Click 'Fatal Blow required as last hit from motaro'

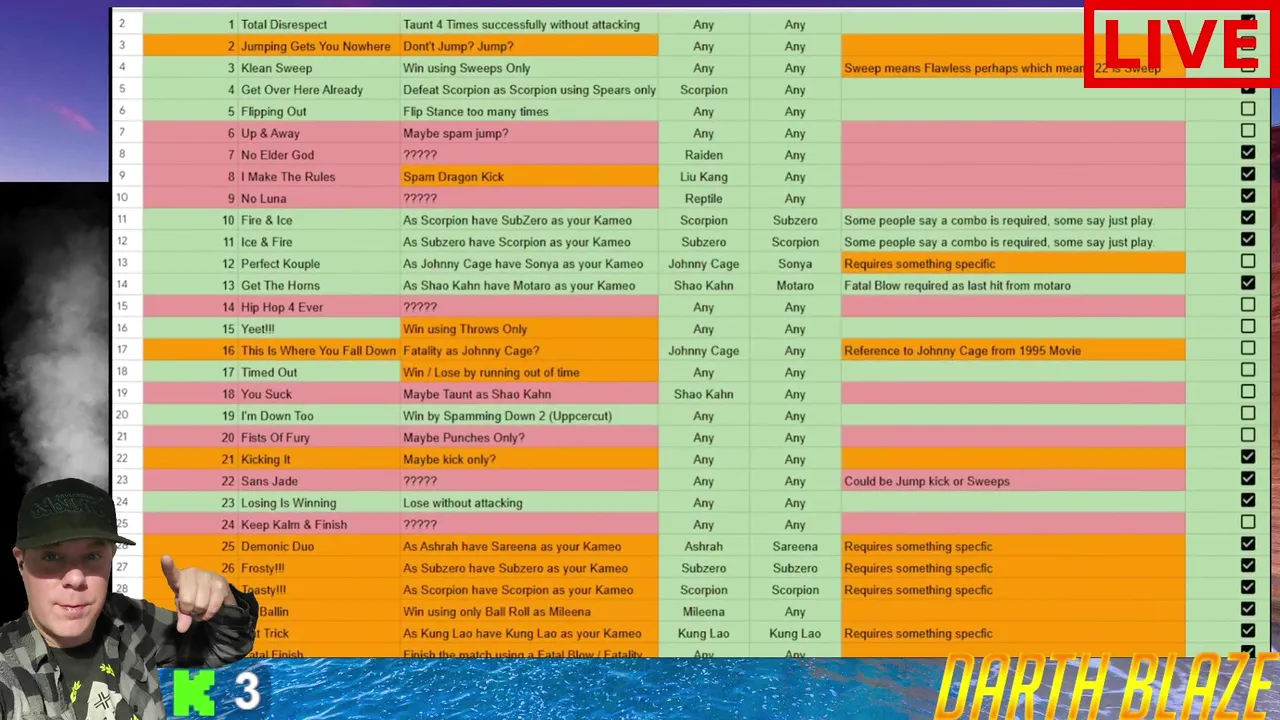click(1013, 285)
